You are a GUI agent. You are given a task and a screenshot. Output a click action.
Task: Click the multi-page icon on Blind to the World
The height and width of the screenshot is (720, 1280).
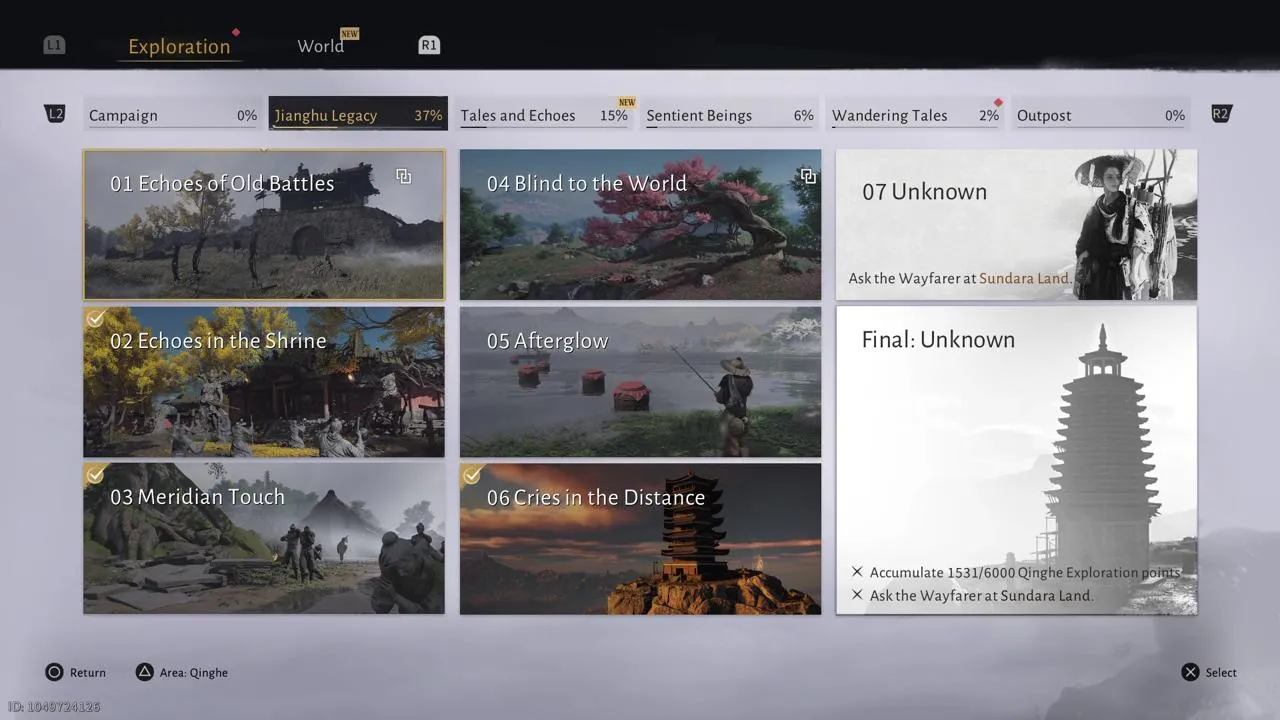pyautogui.click(x=808, y=176)
